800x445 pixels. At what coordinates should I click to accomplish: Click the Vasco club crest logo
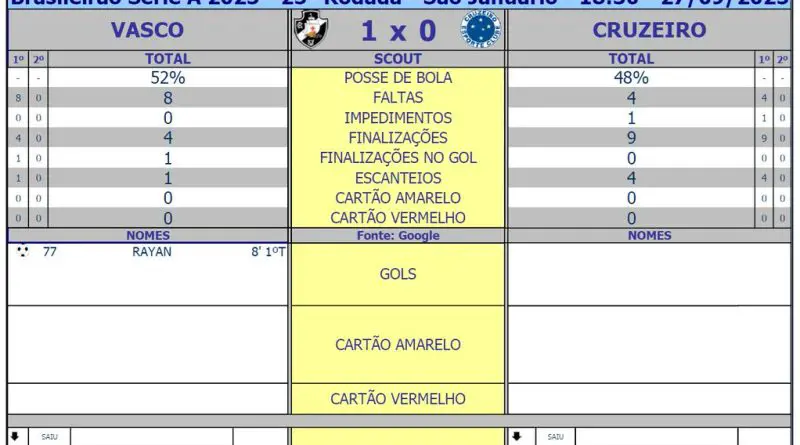pos(311,29)
